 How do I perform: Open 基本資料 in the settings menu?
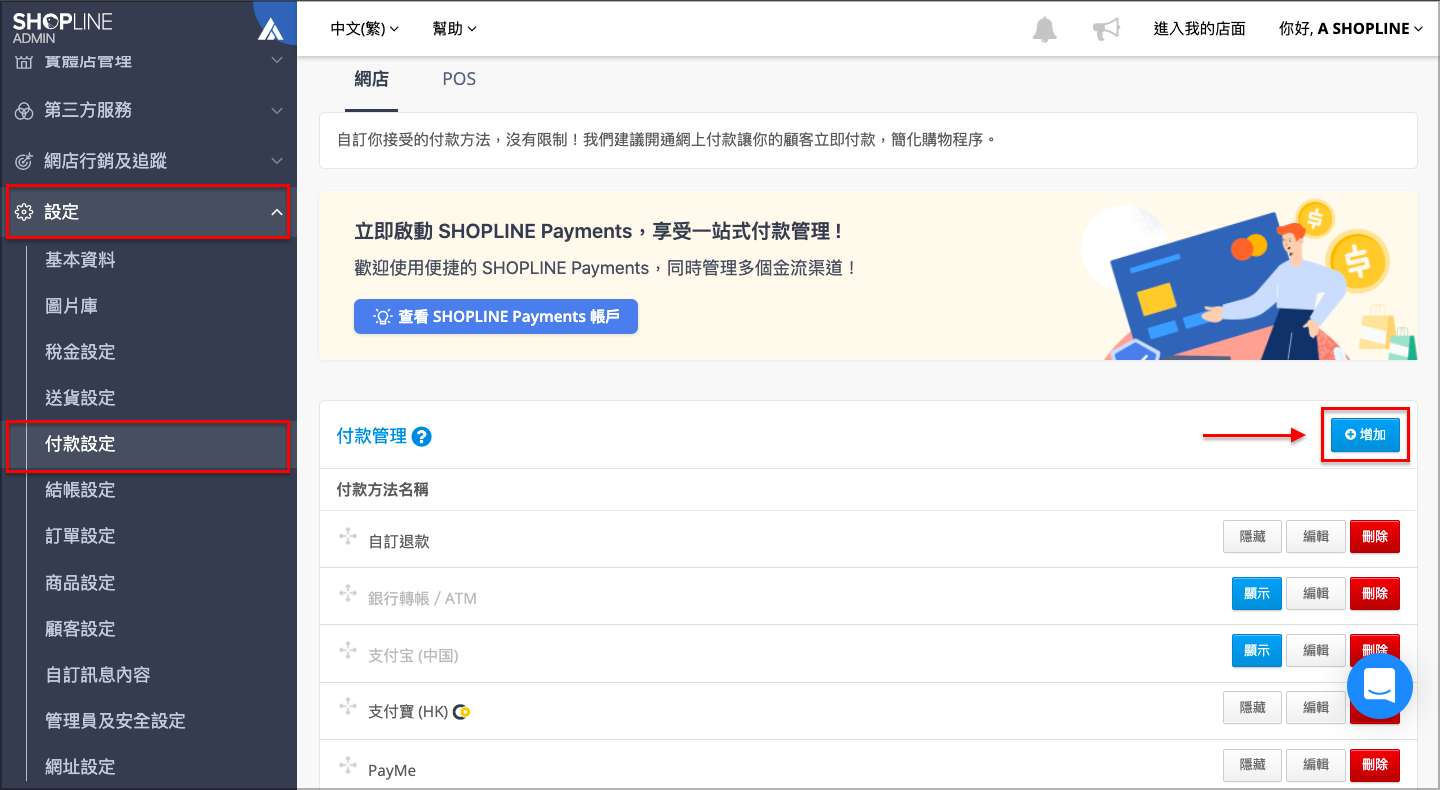pyautogui.click(x=80, y=260)
